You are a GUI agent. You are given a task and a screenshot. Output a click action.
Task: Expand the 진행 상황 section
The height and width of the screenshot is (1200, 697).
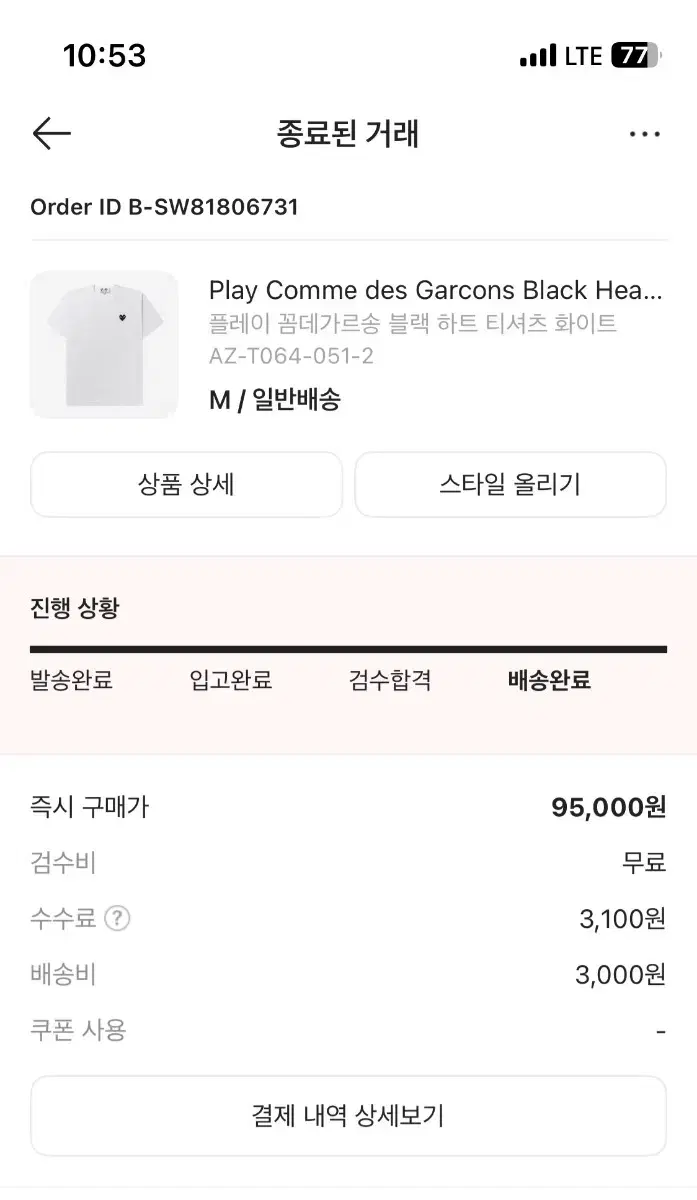click(x=73, y=608)
